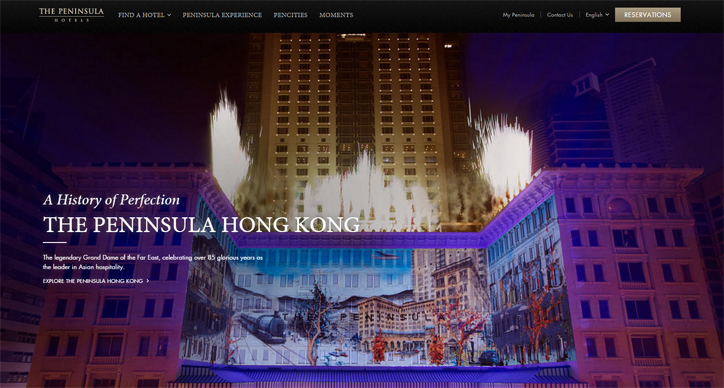Screen dimensions: 724x388
Task: Click the Reservations button
Action: [647, 15]
